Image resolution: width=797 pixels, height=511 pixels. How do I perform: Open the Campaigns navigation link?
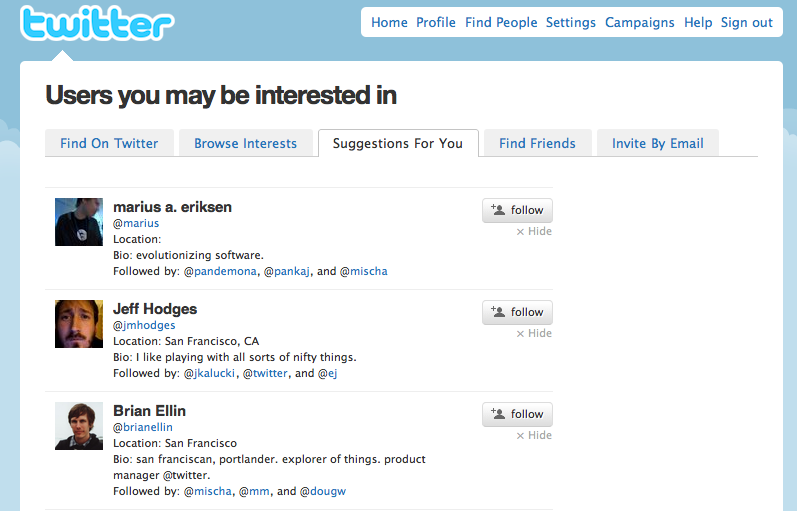click(x=640, y=22)
